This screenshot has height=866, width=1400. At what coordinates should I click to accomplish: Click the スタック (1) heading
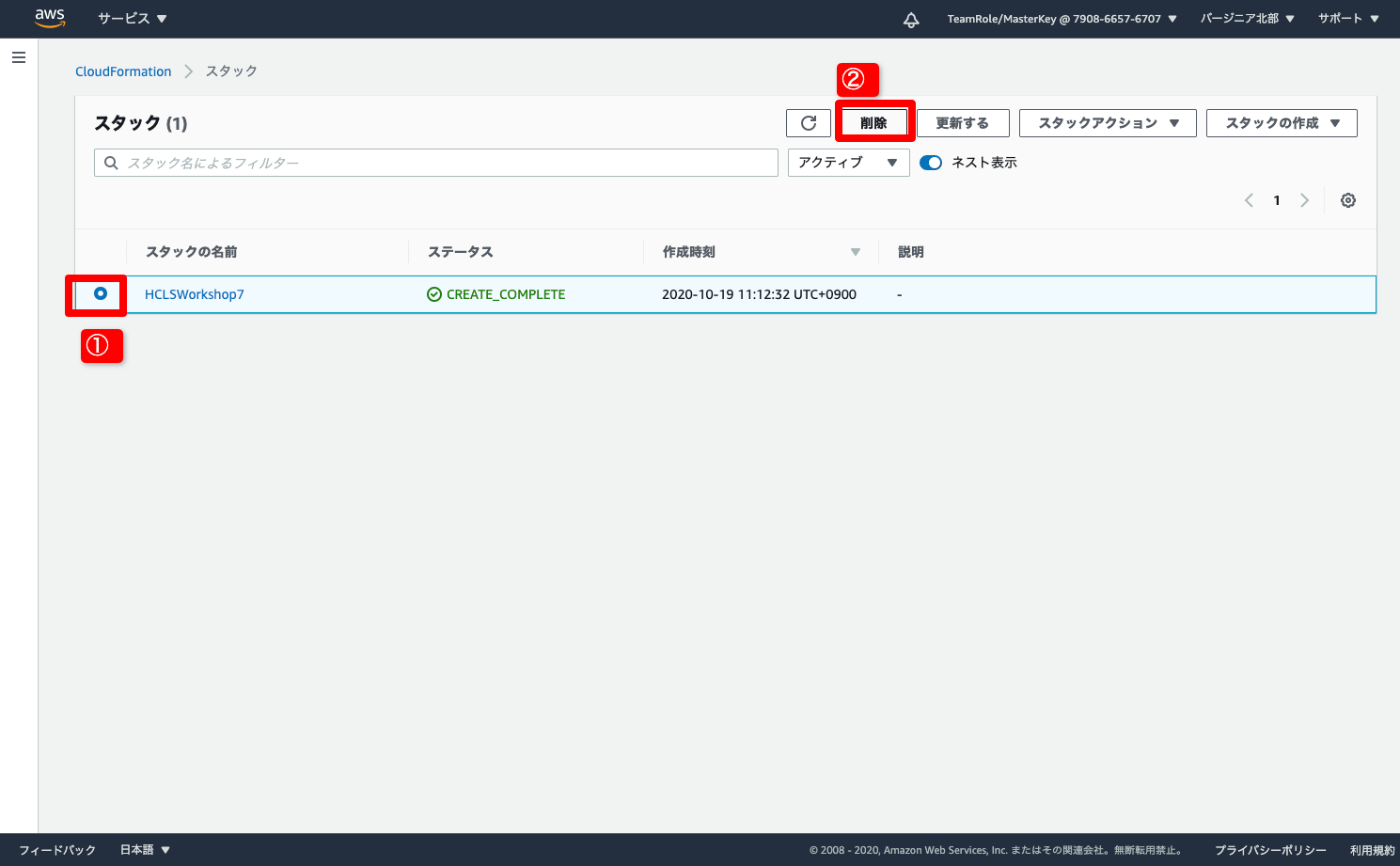pos(141,123)
